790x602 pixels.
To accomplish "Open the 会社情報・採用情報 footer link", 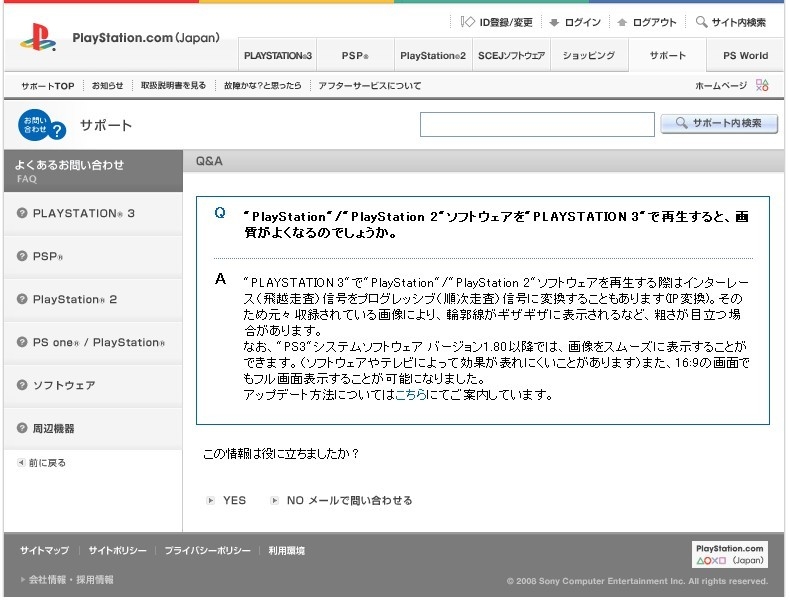I will point(71,579).
